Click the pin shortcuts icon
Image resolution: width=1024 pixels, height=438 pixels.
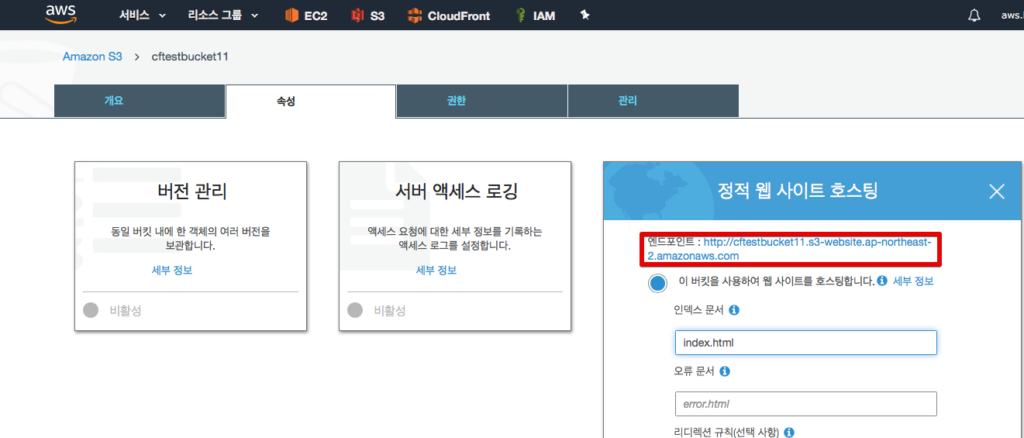(x=585, y=15)
